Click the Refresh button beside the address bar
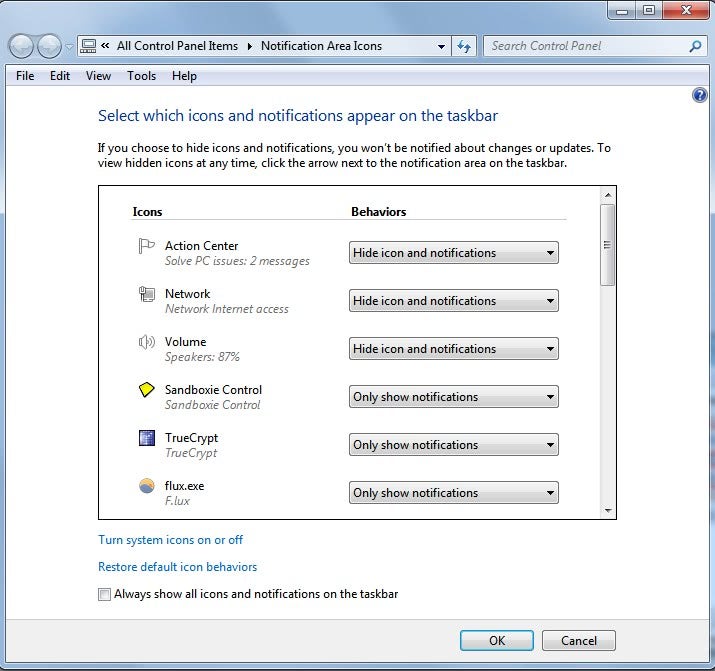Viewport: 715px width, 671px height. (x=464, y=46)
